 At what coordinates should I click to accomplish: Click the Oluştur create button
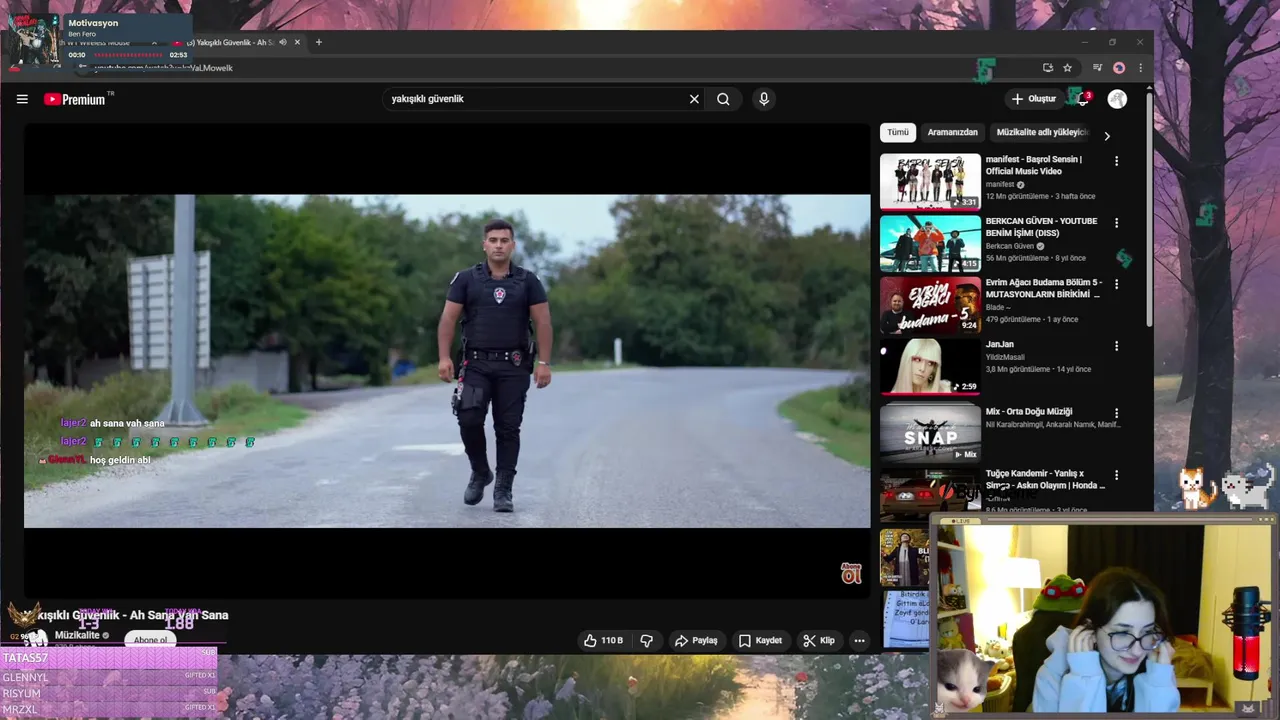(1033, 99)
